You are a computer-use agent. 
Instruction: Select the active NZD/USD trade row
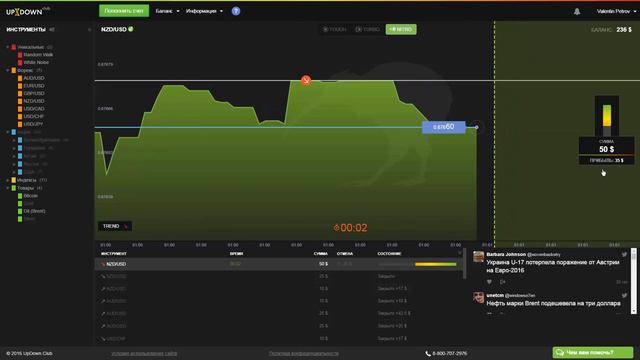pos(279,264)
